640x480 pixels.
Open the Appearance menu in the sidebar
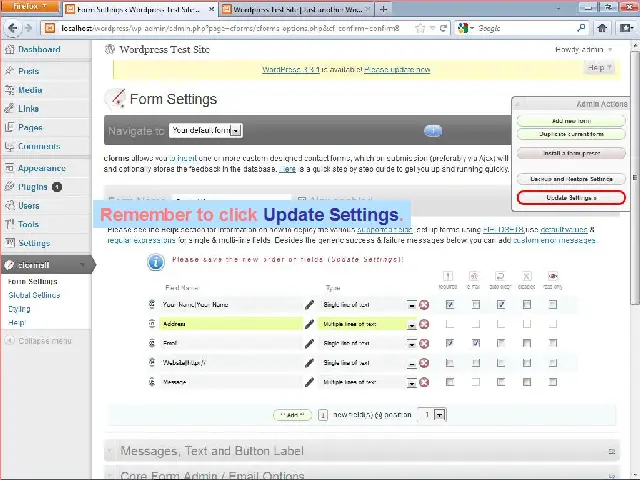[x=42, y=168]
